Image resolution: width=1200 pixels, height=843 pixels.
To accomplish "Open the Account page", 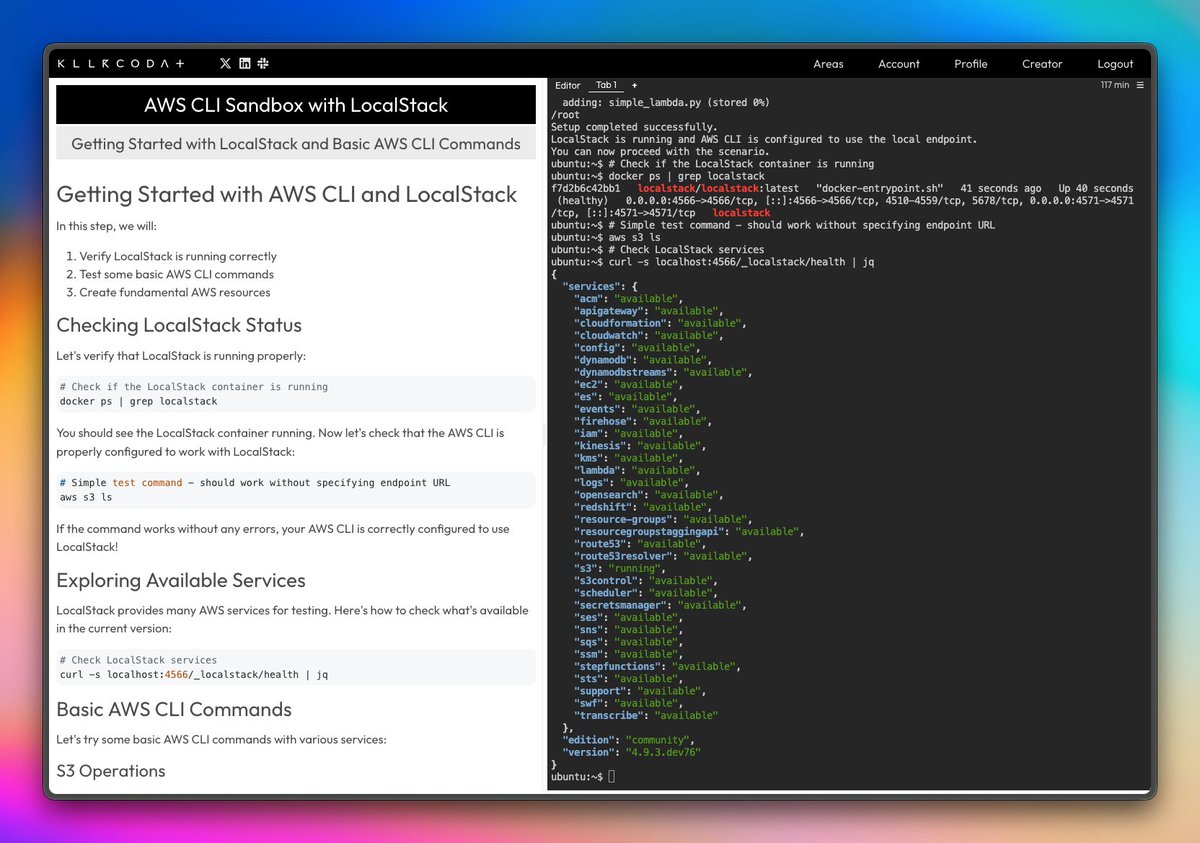I will click(x=899, y=64).
